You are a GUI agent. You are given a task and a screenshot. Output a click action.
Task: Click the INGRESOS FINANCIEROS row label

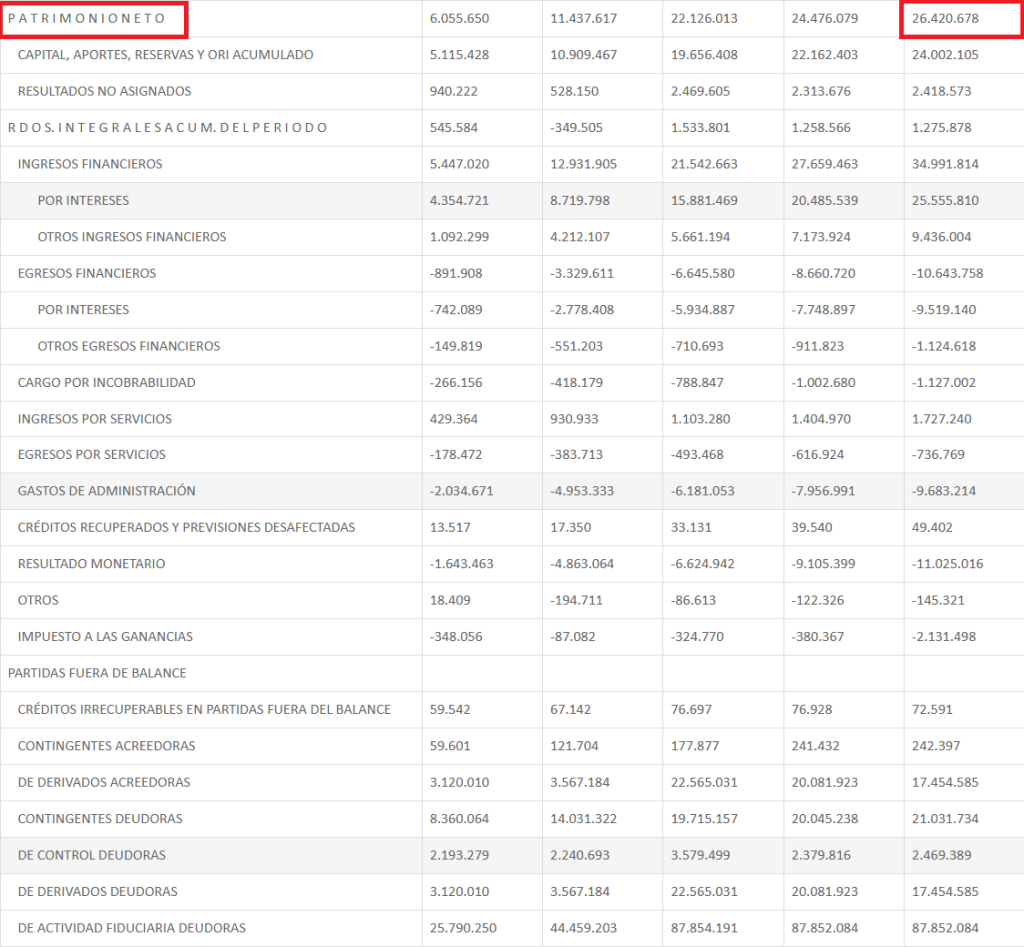[90, 164]
